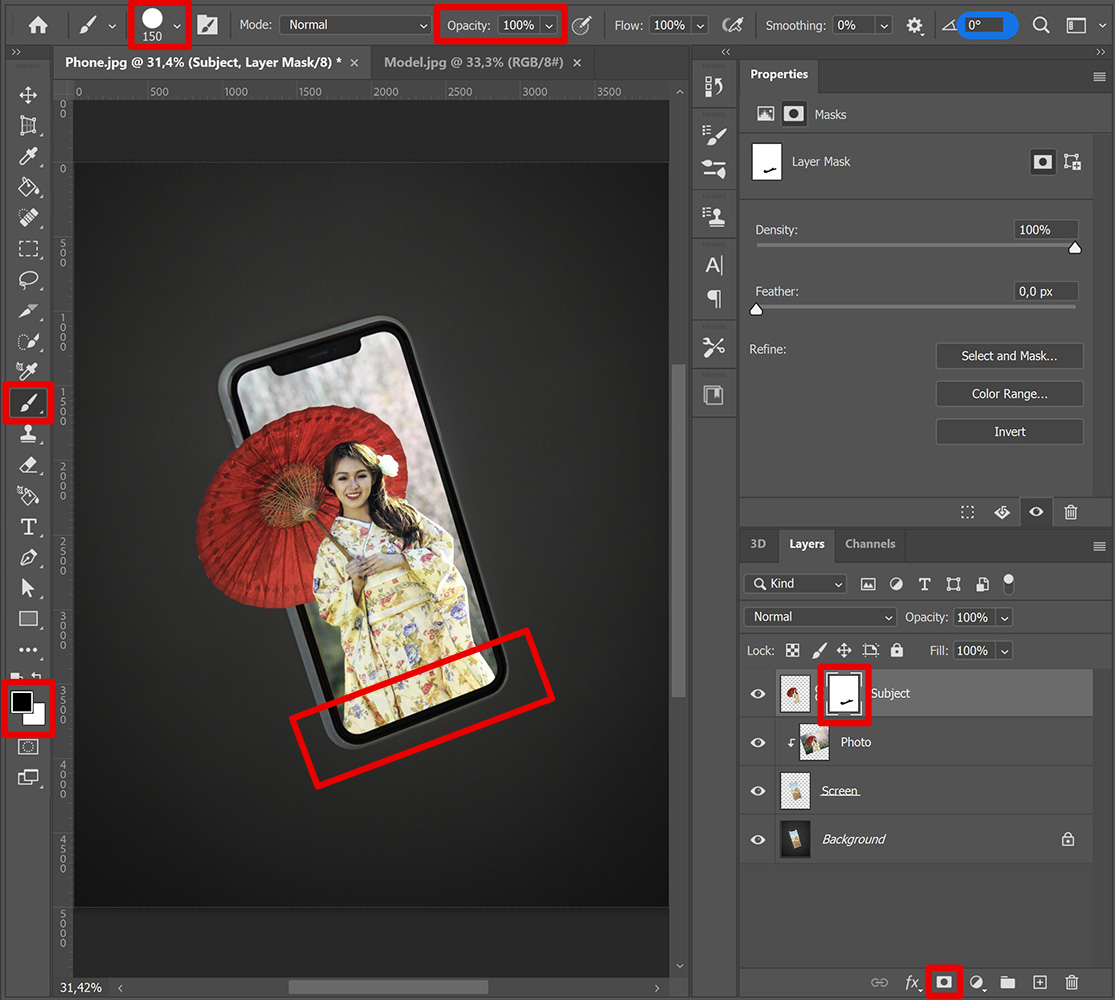This screenshot has width=1115, height=1000.
Task: Choose the Type tool
Action: [x=28, y=527]
